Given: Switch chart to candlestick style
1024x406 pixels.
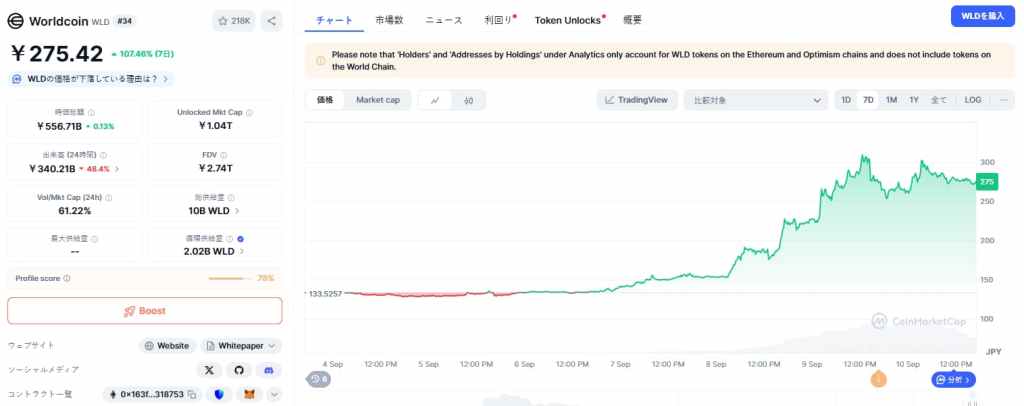Looking at the screenshot, I should 468,100.
